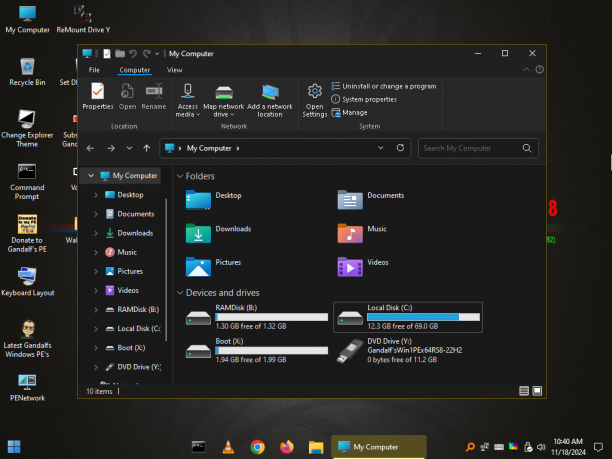Go forward with the forward arrow
Screen dimensions: 612x459
coord(111,148)
